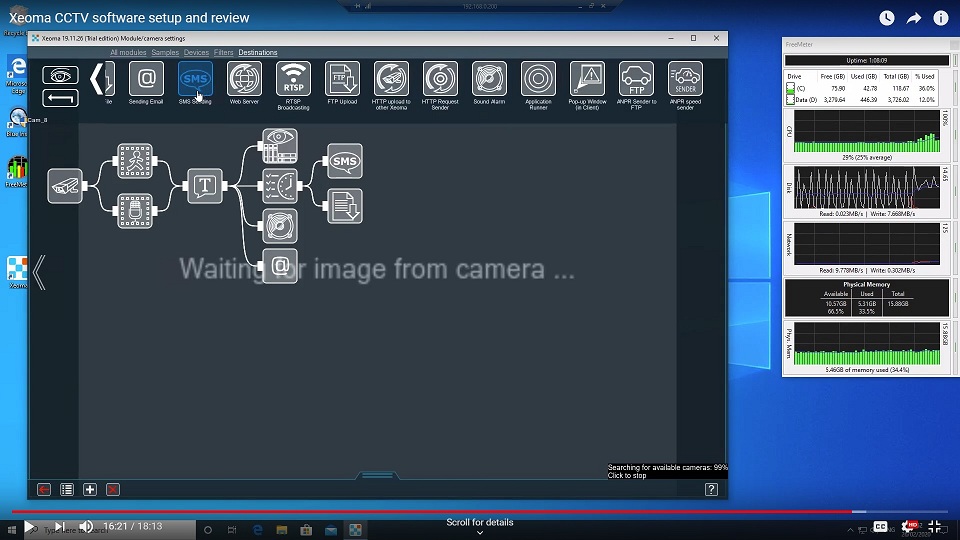Select the Sound Alarm module in toolbar

[x=489, y=78]
